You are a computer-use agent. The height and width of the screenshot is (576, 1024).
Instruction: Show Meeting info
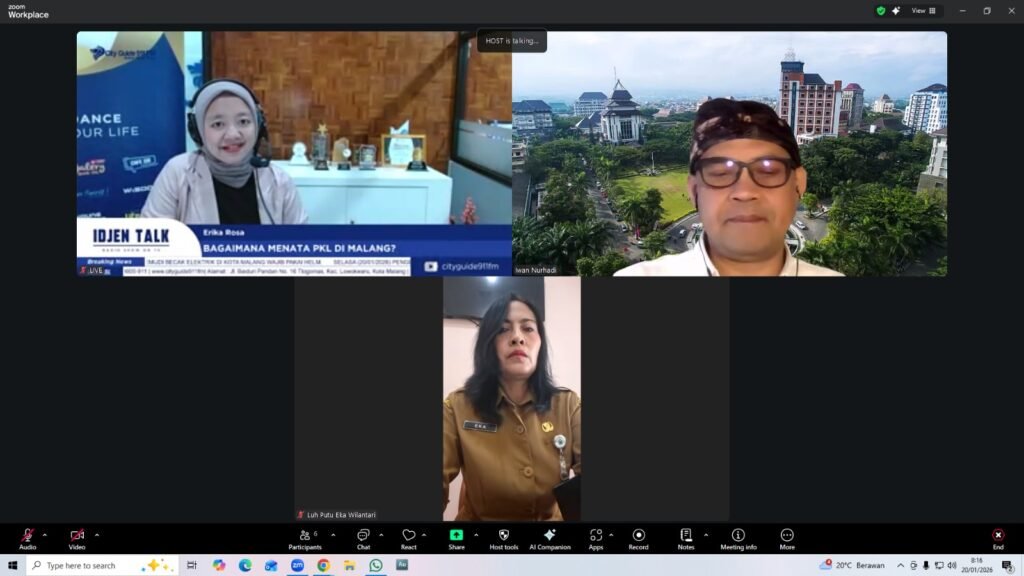click(x=738, y=536)
